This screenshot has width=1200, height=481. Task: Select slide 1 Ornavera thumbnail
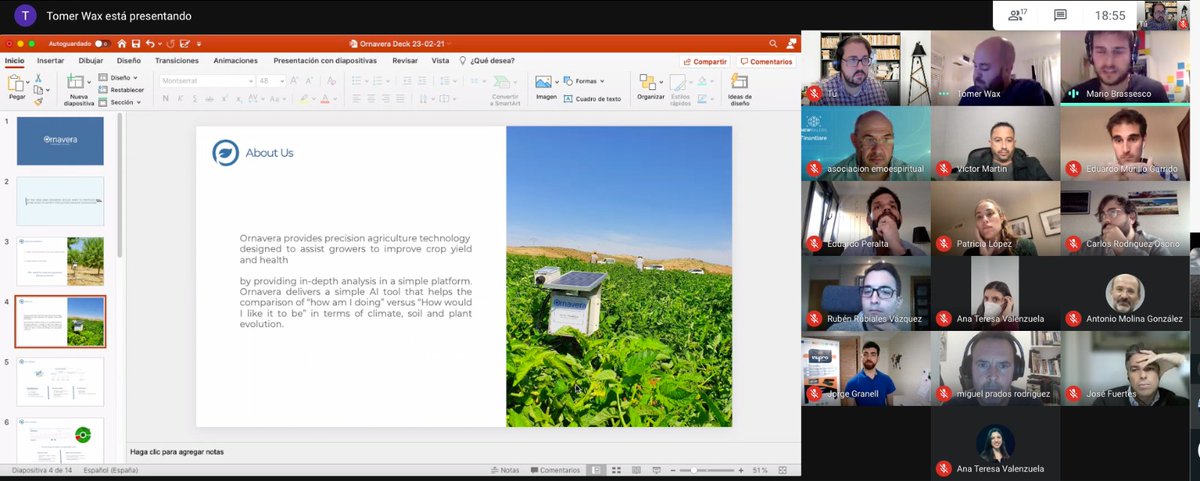click(60, 141)
